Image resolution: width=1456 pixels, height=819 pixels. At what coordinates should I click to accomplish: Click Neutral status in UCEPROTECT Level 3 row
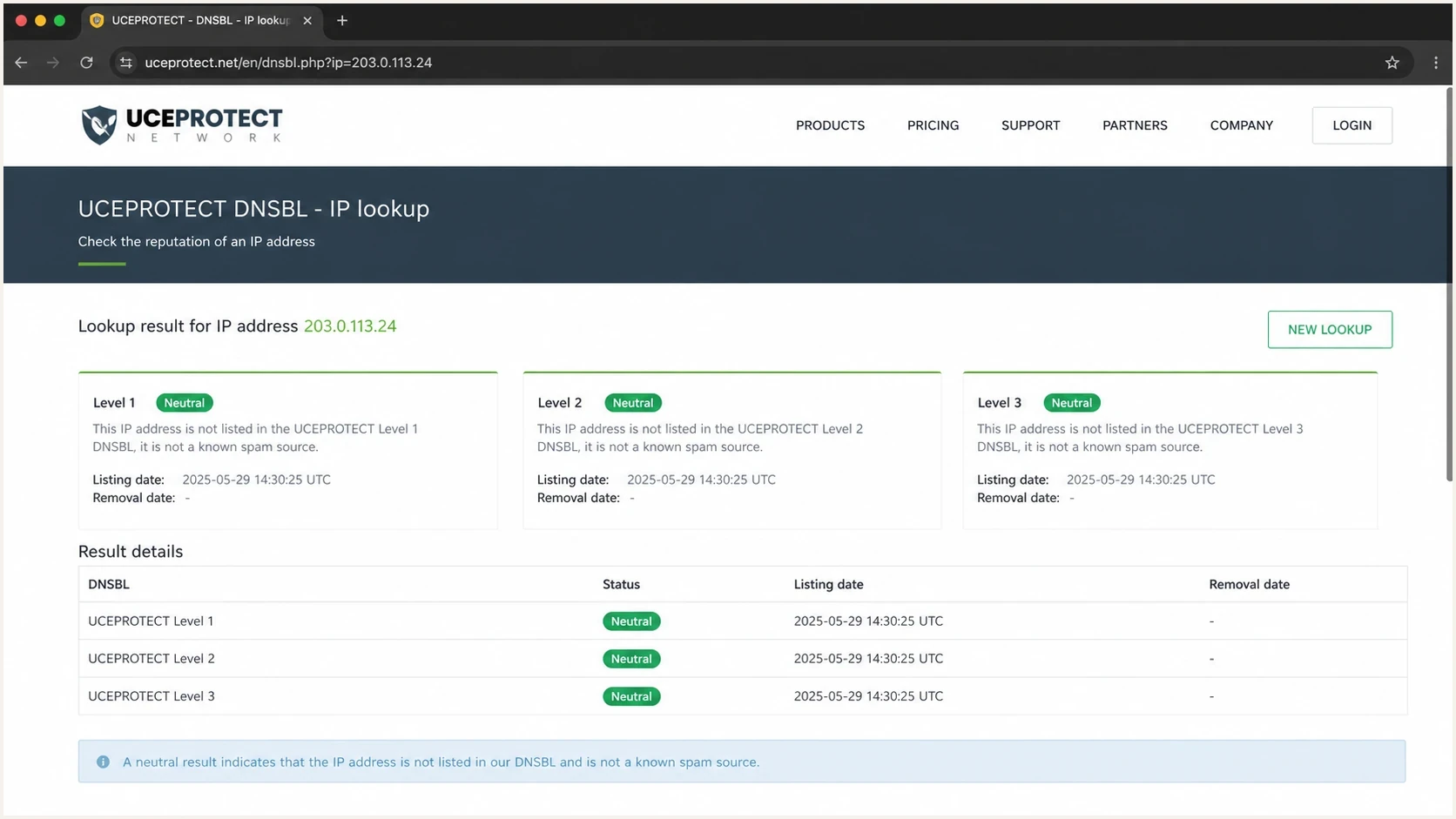(x=631, y=696)
